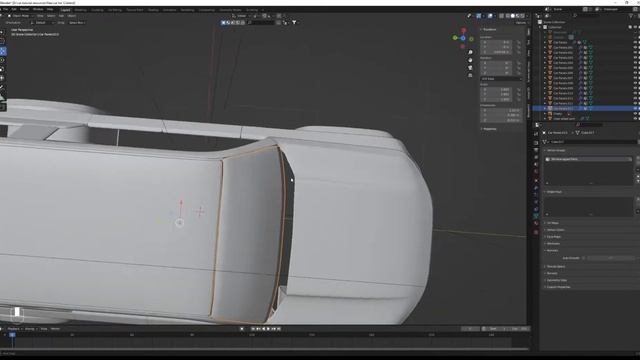Click the Auto Smooth angle slider
Screen dimensions: 640x360
[x=611, y=258]
